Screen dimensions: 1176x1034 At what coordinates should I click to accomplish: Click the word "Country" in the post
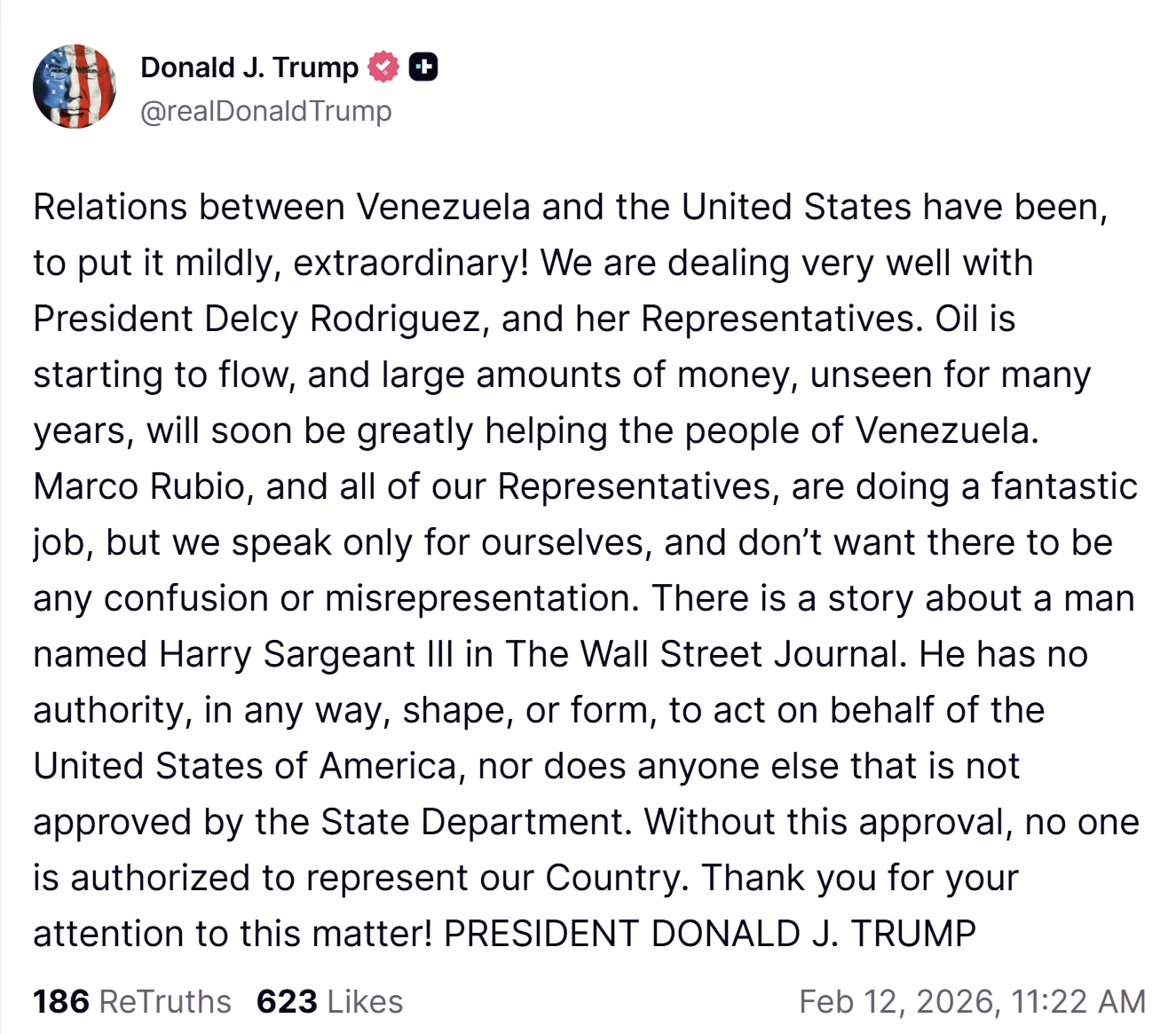(x=614, y=878)
